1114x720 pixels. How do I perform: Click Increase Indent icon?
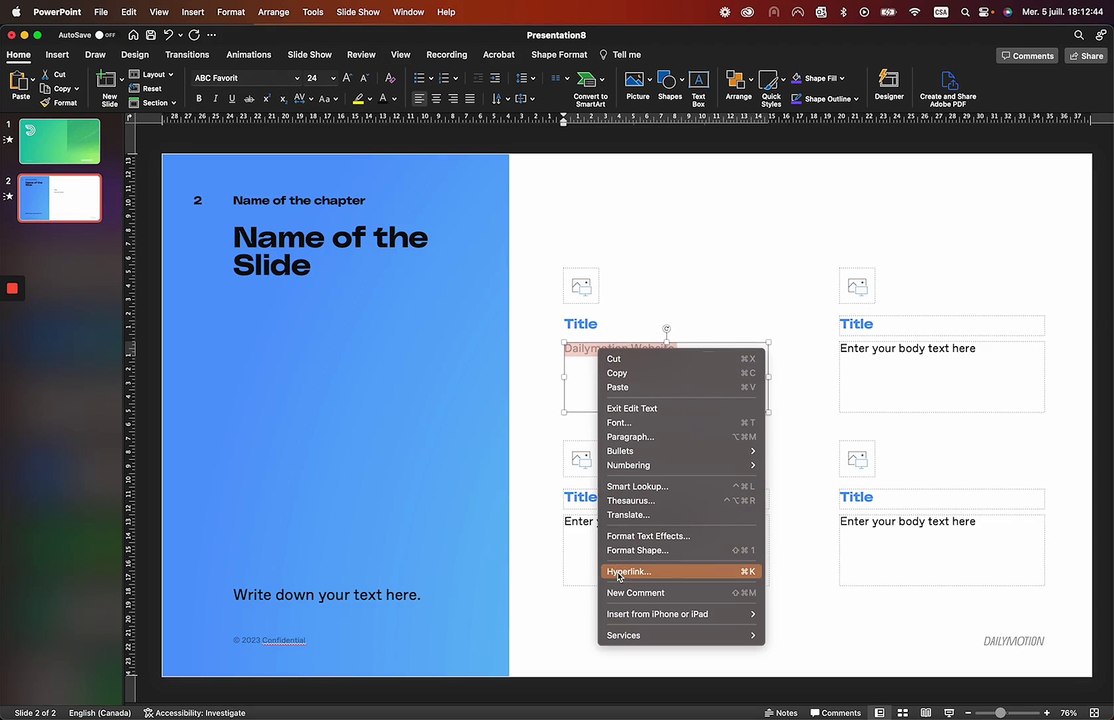(x=495, y=78)
